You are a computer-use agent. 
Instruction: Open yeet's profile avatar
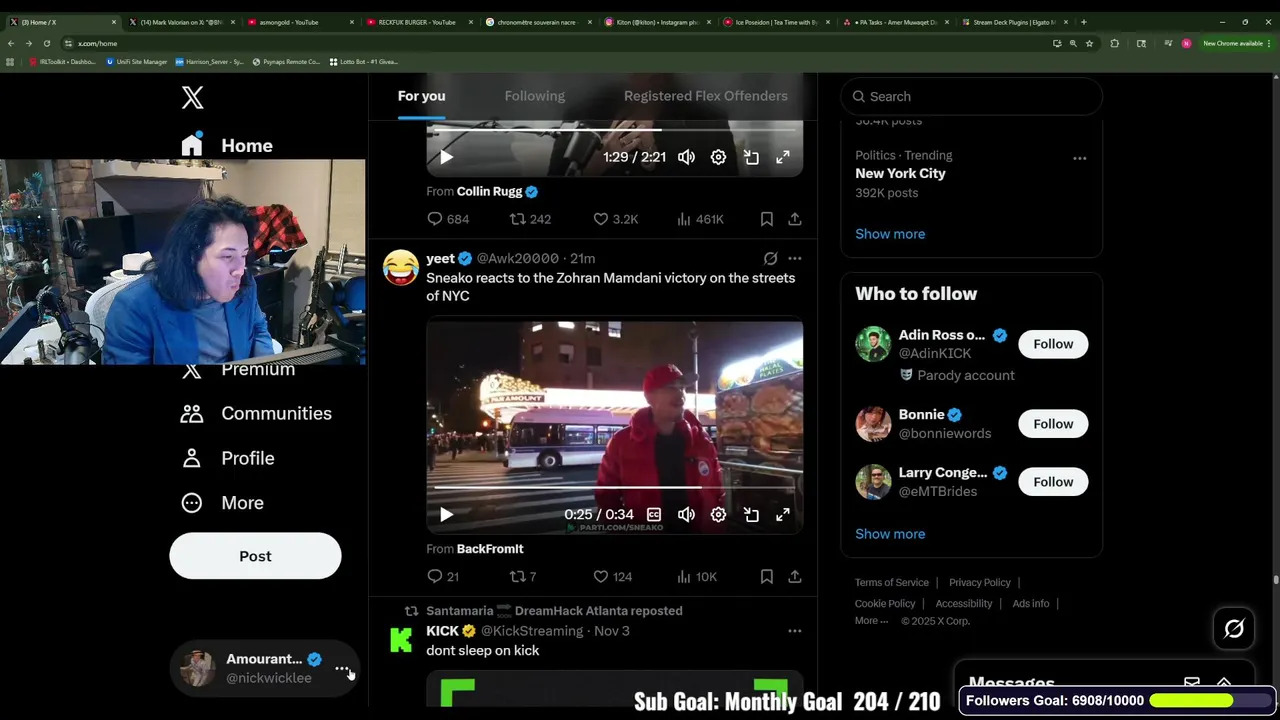(401, 268)
